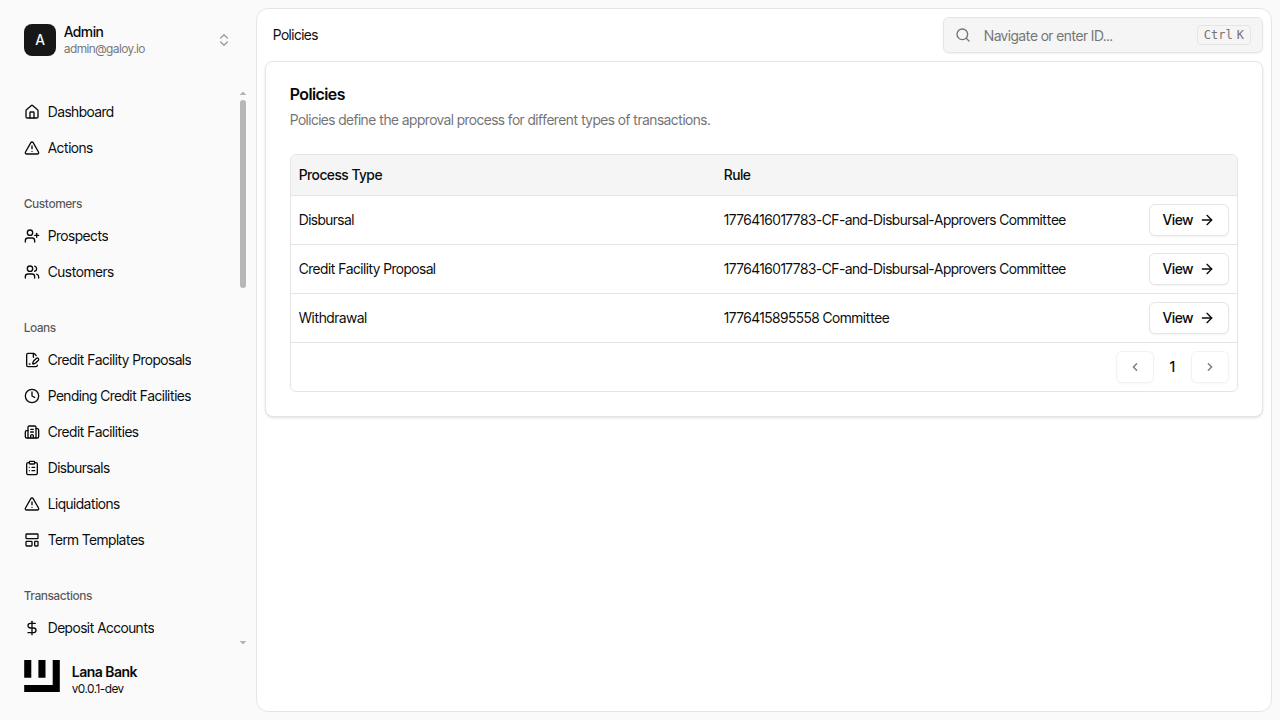Expand the Admin account switcher chevron
Image resolution: width=1280 pixels, height=720 pixels.
(x=224, y=40)
